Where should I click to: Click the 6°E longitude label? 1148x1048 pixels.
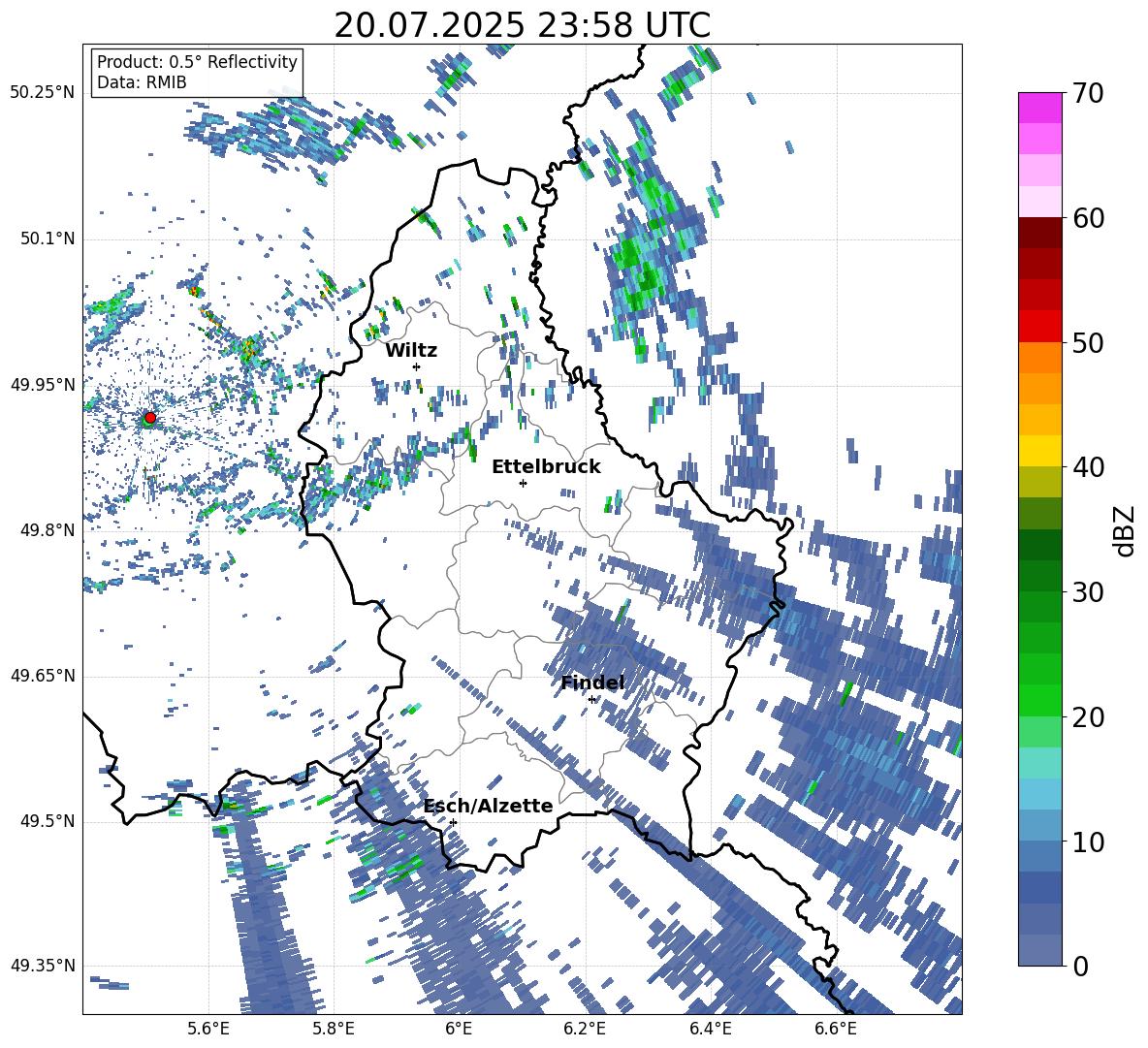click(459, 1029)
